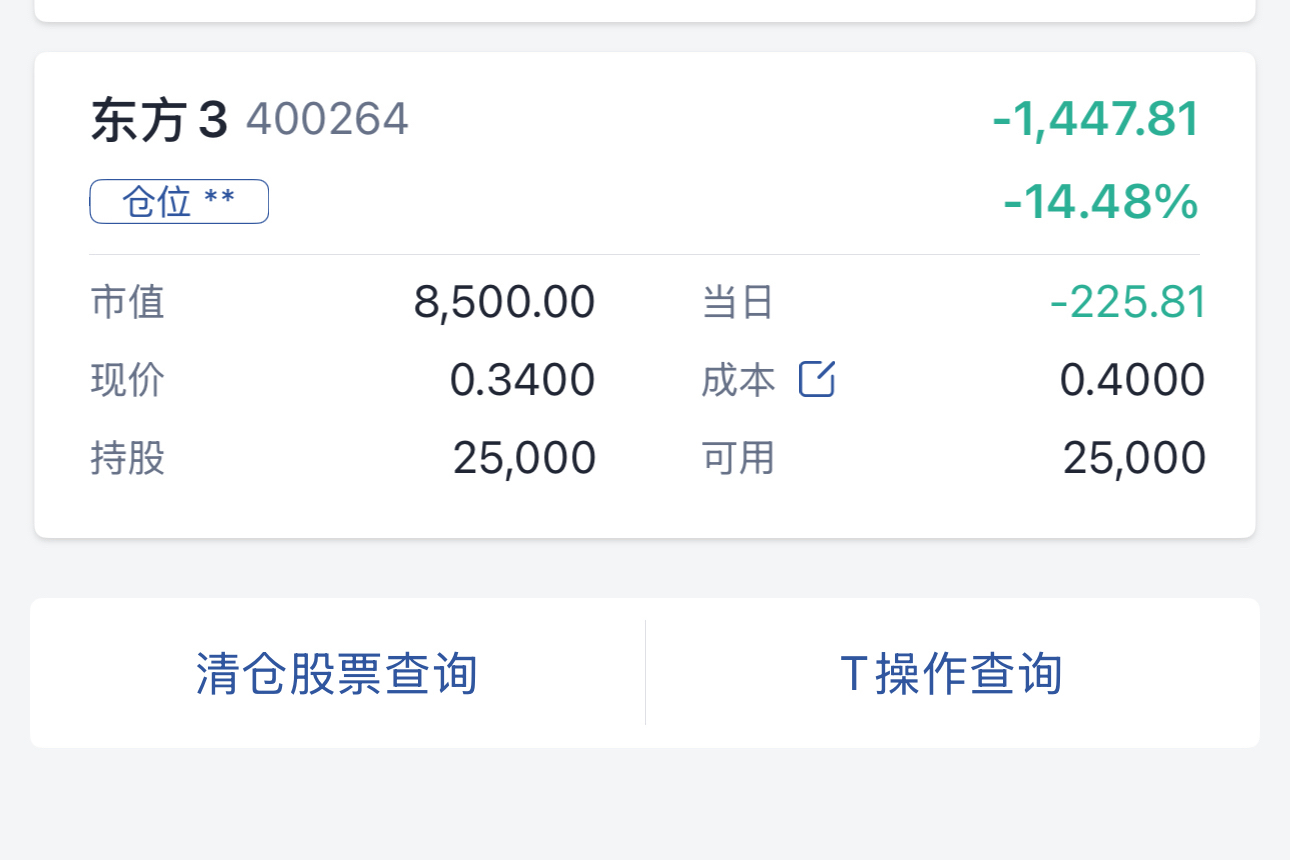Tap the 现价 value 0.3400

click(523, 380)
